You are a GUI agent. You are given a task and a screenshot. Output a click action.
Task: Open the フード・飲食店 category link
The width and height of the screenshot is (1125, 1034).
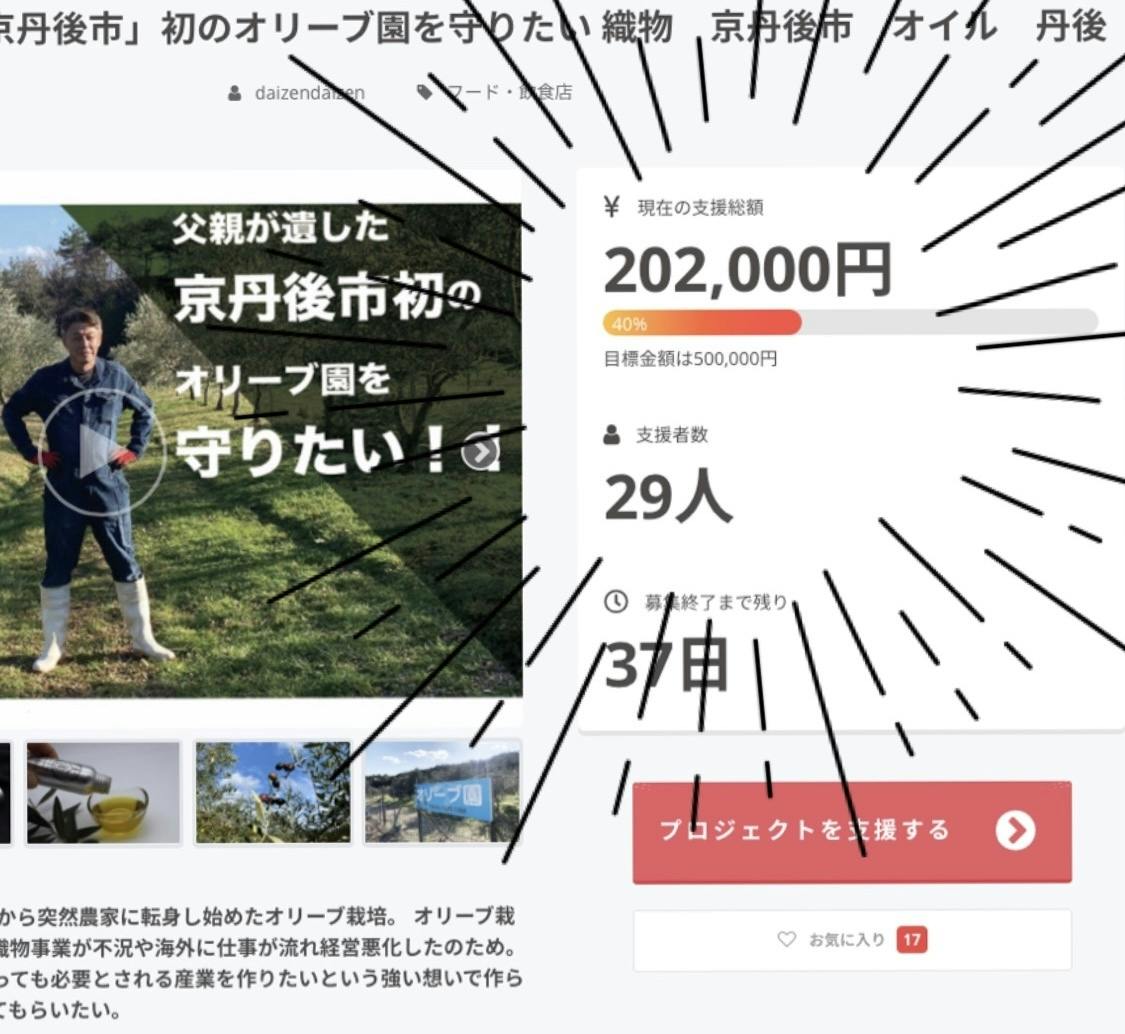coord(509,92)
